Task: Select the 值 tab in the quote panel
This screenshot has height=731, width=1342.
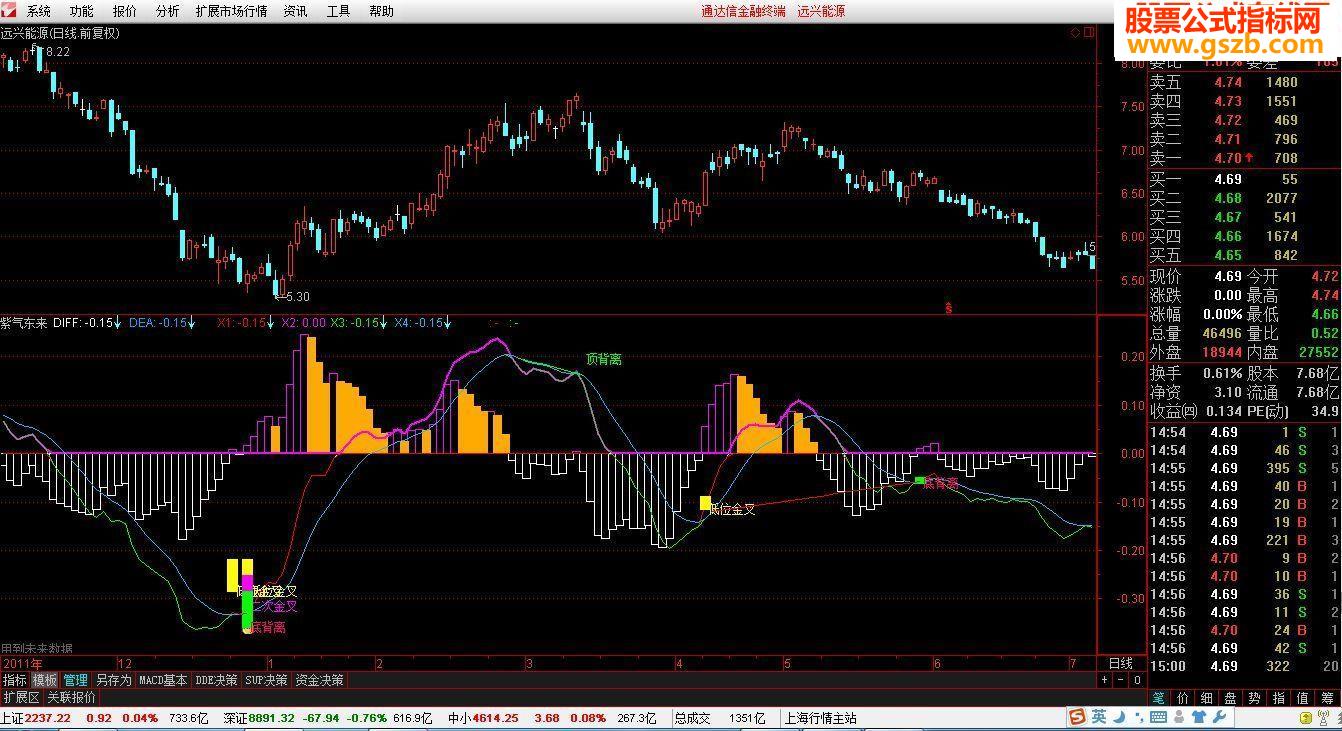Action: [1302, 698]
